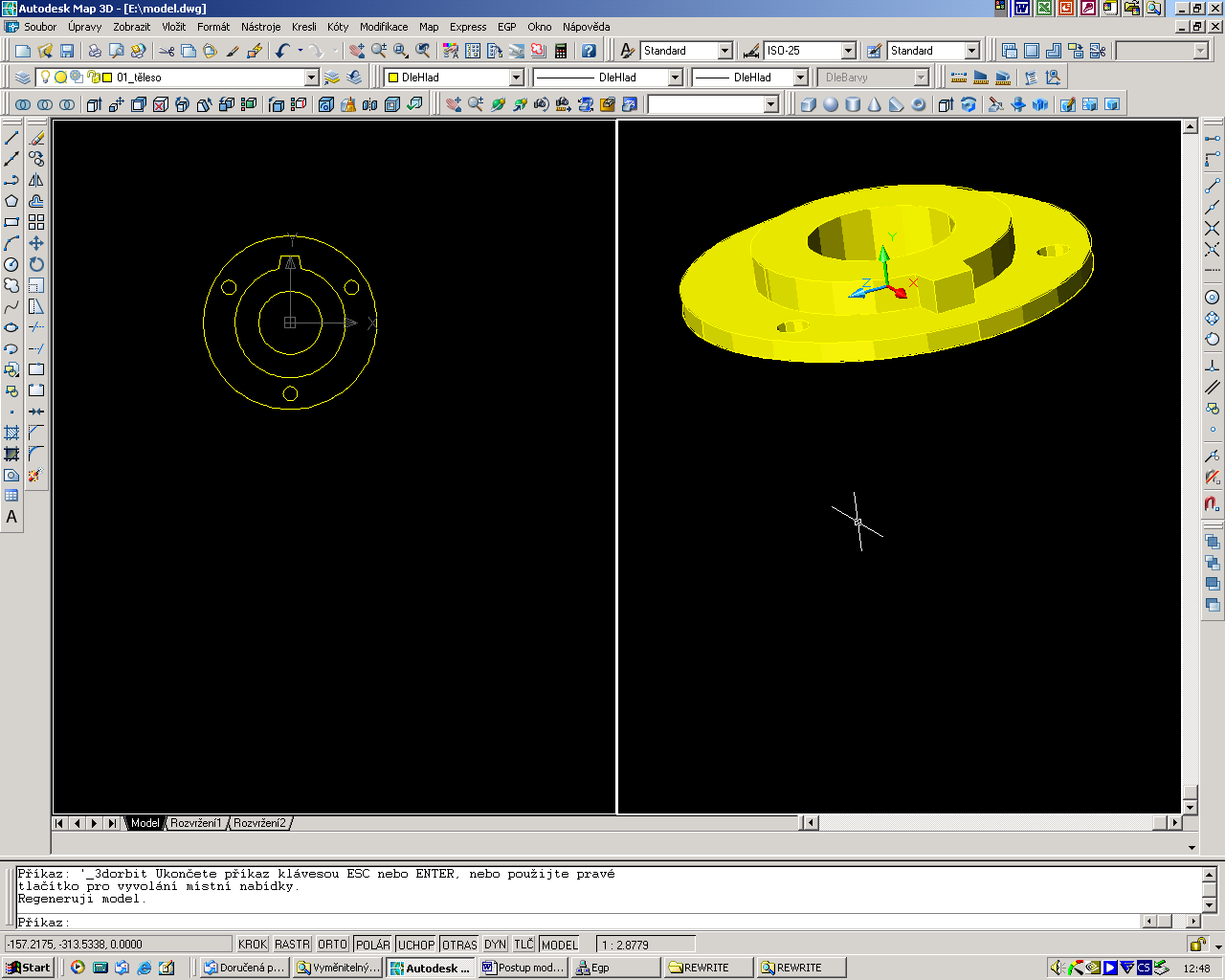1225x980 pixels.
Task: Click the Save icon in the toolbar
Action: [x=67, y=51]
